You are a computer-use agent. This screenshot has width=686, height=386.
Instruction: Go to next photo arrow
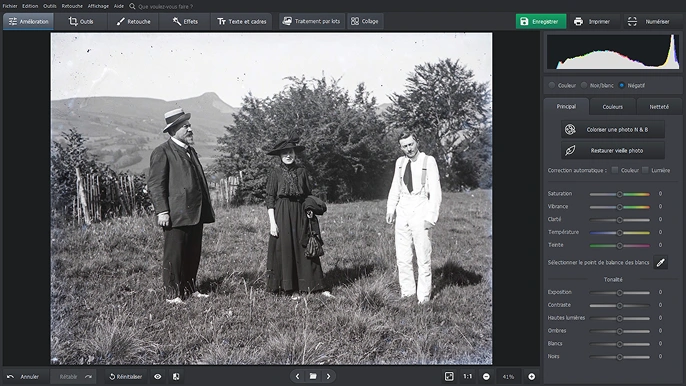[329, 376]
